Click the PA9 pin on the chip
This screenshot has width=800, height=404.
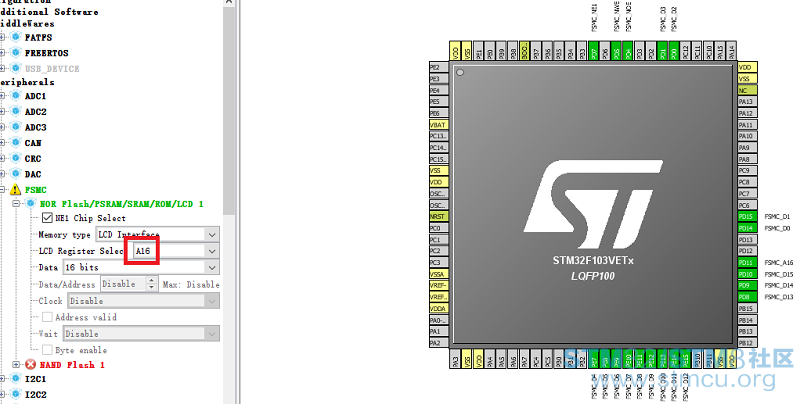pos(747,147)
